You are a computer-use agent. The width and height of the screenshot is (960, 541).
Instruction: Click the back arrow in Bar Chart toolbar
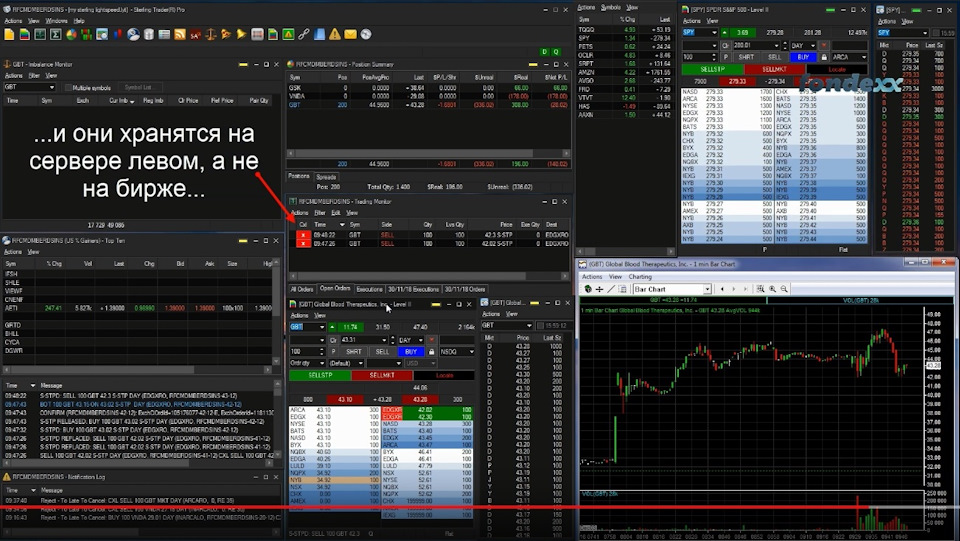722,289
